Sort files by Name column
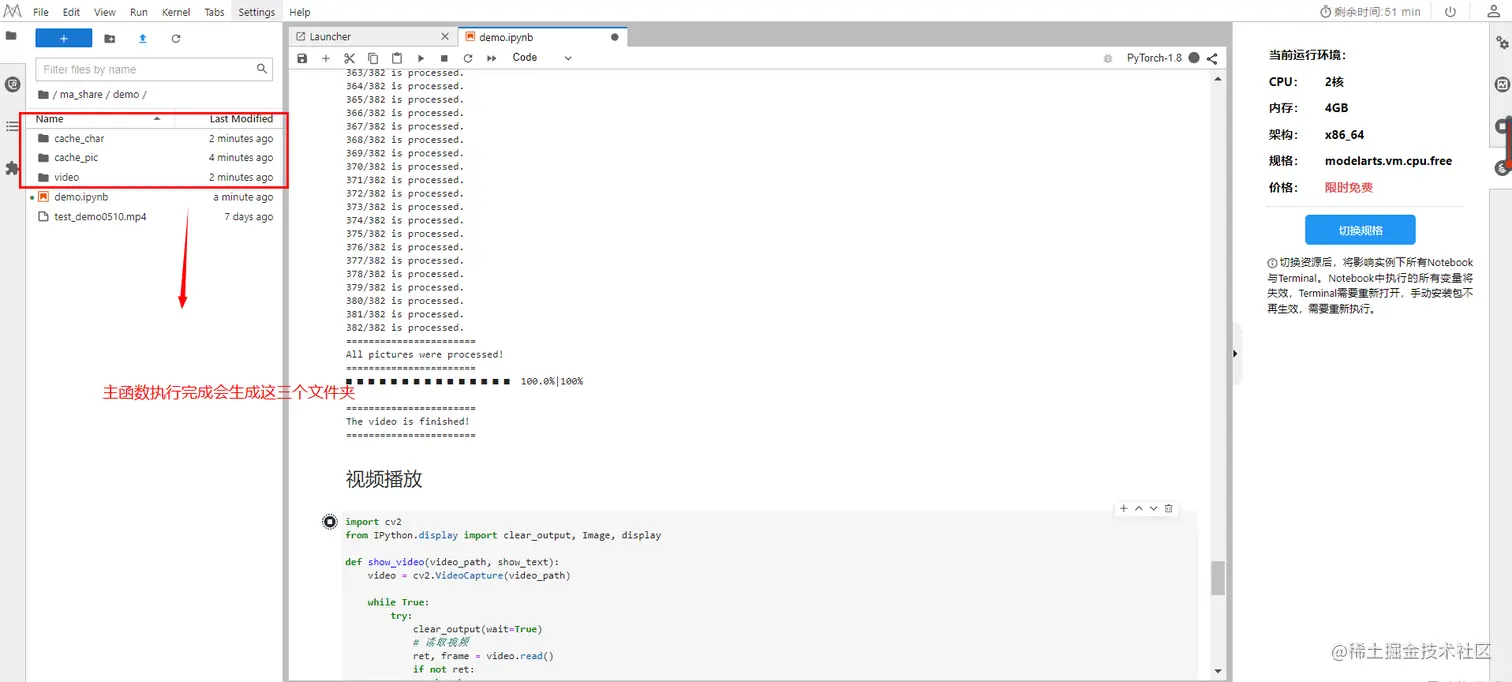This screenshot has width=1512, height=682. pyautogui.click(x=99, y=118)
